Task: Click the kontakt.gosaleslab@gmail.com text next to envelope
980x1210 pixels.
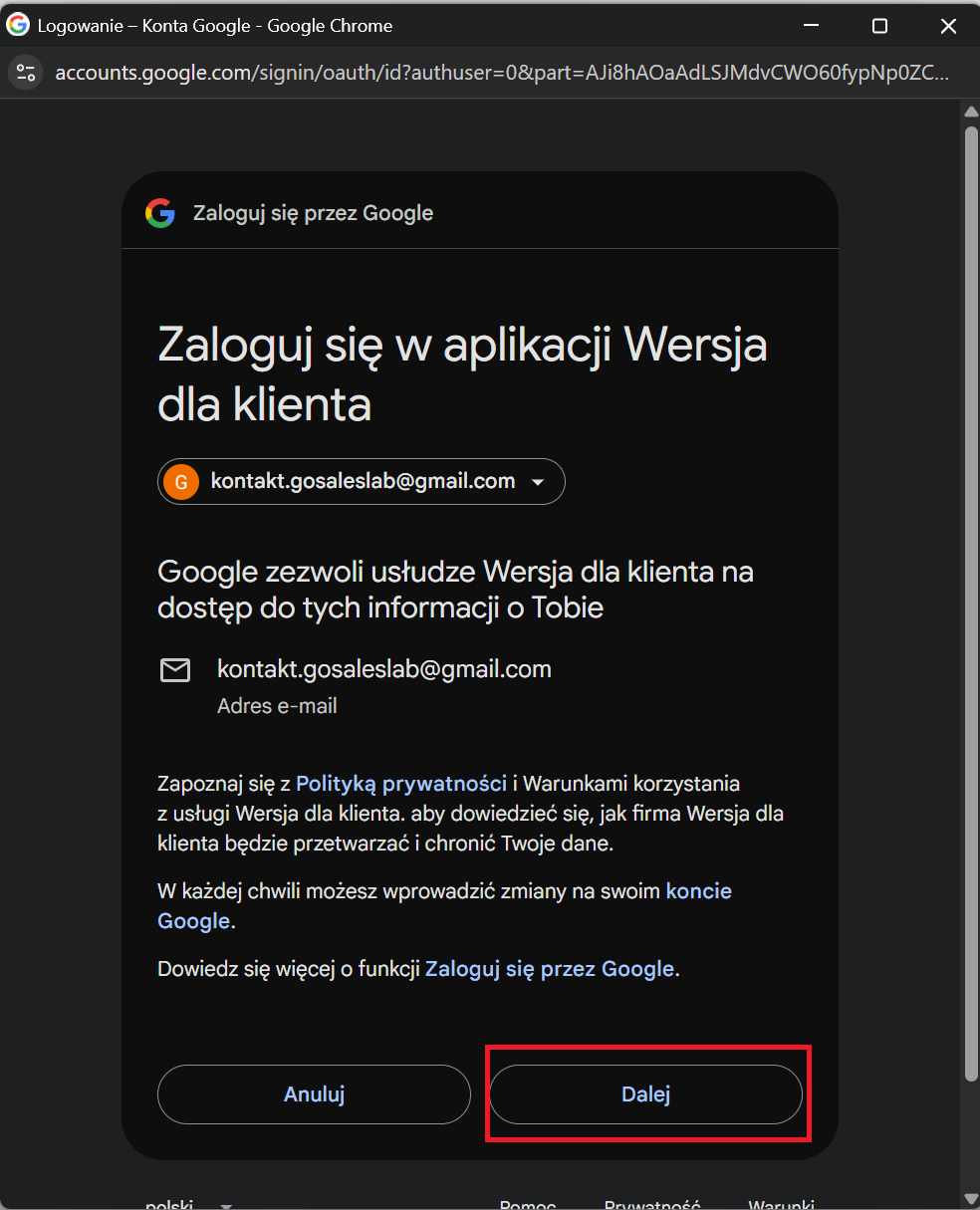Action: point(384,669)
